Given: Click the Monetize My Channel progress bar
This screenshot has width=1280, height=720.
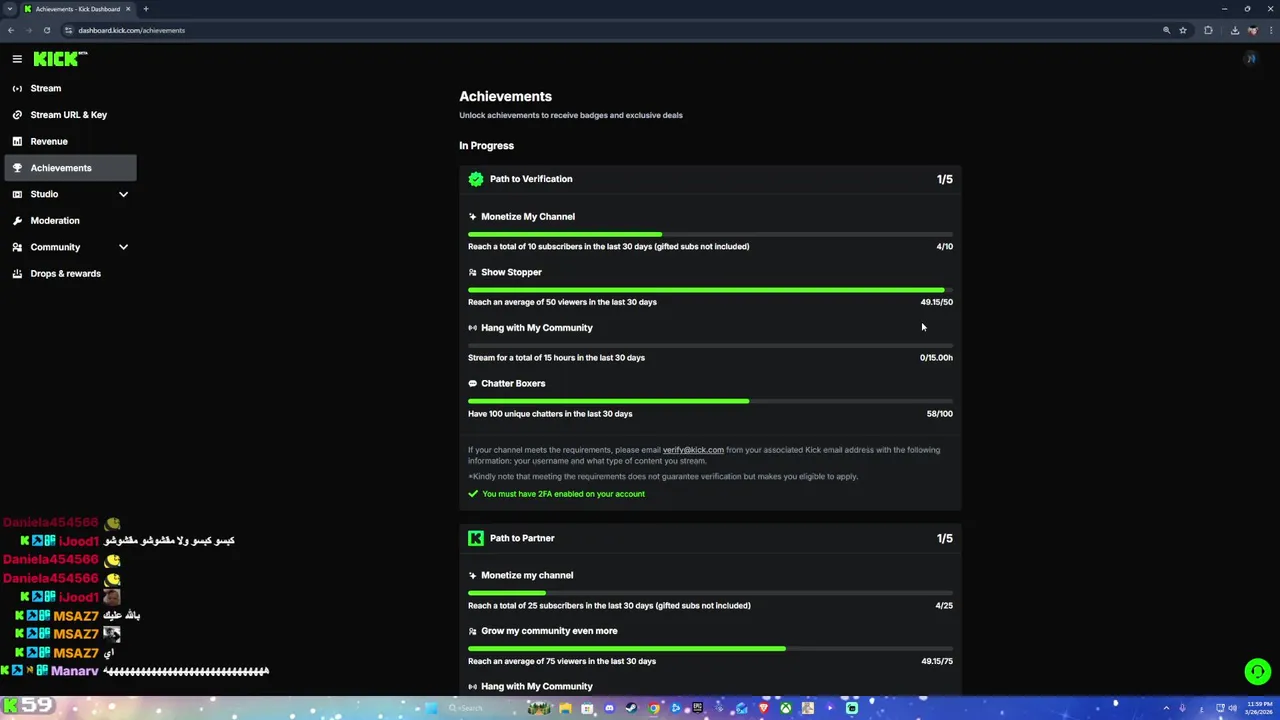Looking at the screenshot, I should [x=710, y=235].
